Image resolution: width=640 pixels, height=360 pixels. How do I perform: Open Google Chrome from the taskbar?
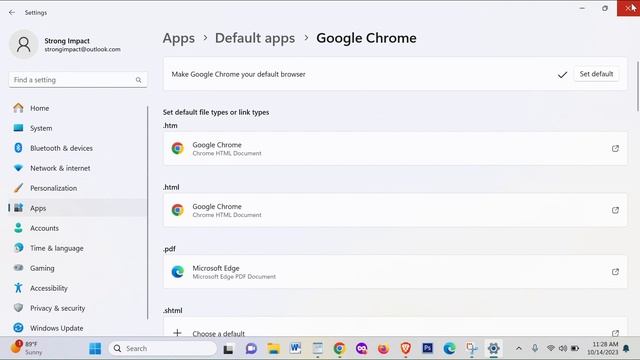click(x=339, y=349)
